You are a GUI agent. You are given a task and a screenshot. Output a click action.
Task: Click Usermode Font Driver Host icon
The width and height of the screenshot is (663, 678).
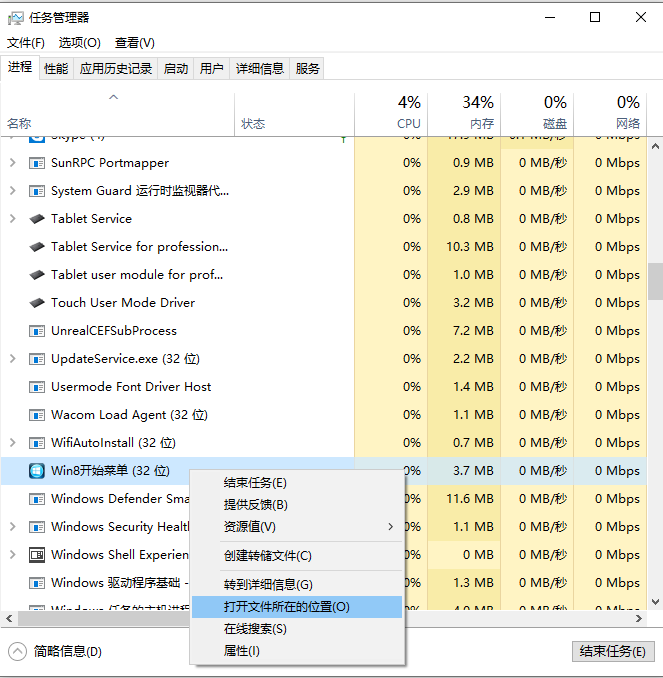click(37, 387)
